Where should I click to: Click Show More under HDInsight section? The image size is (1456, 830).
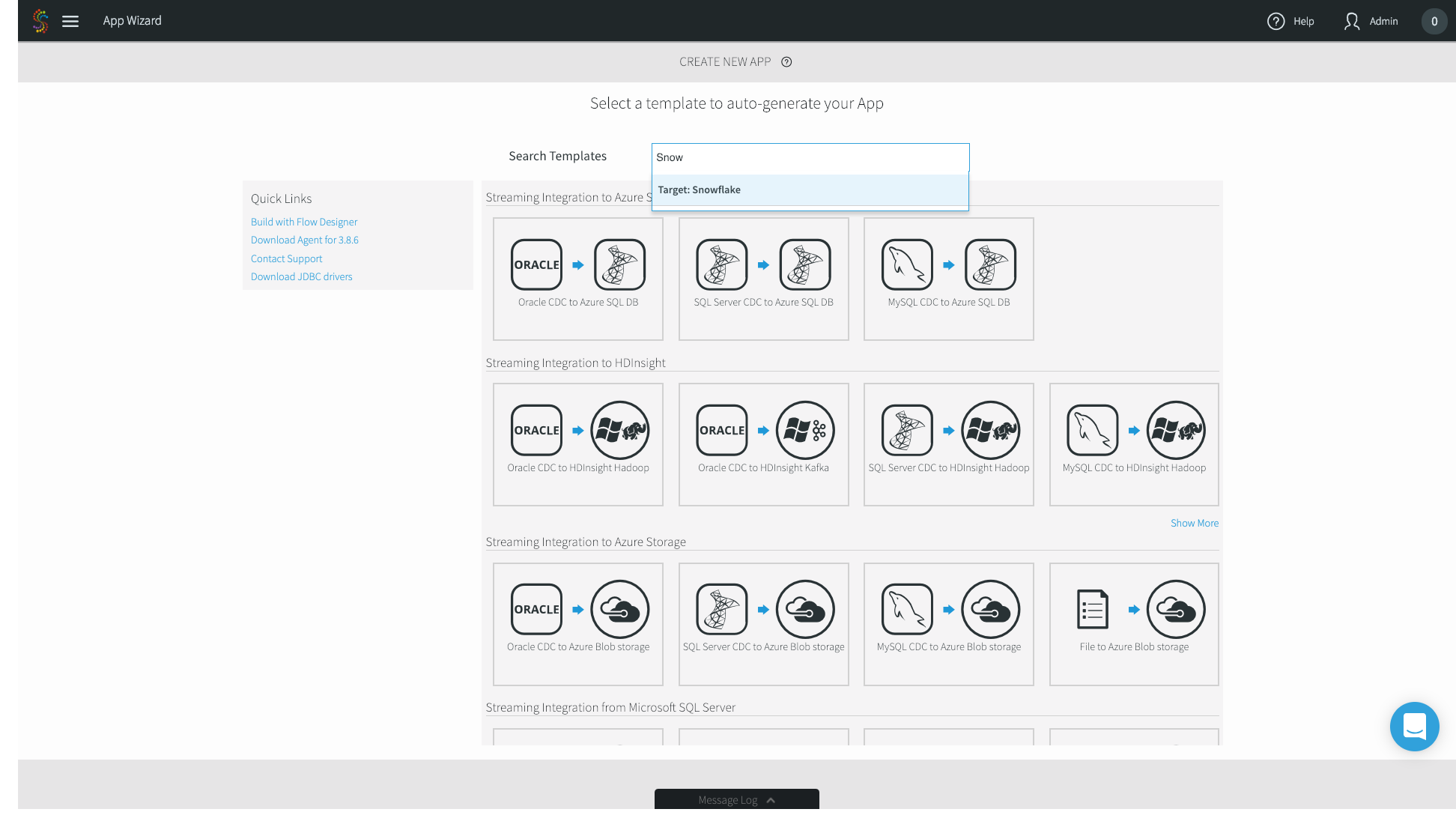point(1195,523)
